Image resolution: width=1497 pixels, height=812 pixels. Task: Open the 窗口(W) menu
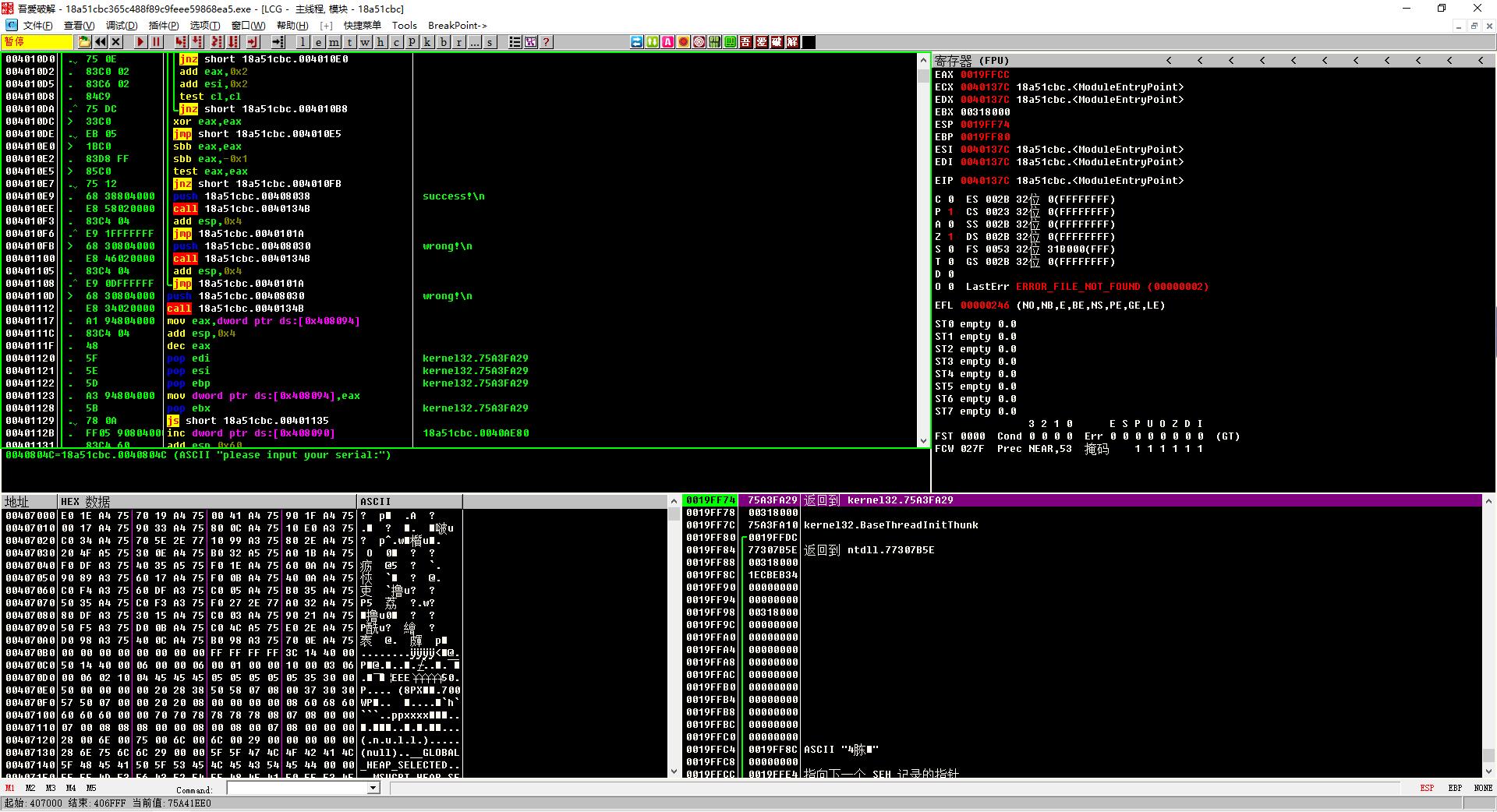coord(248,26)
